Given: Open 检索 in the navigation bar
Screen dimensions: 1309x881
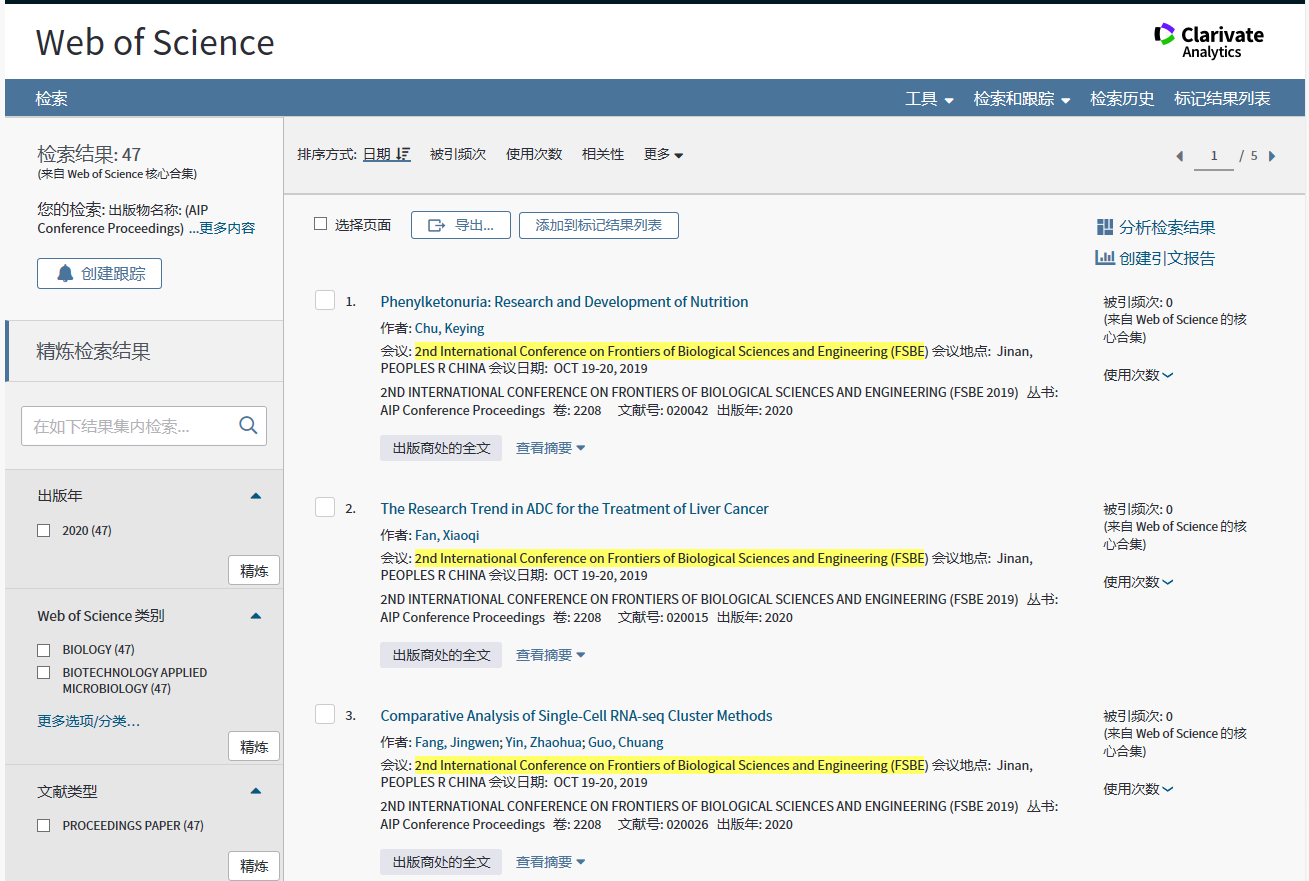Looking at the screenshot, I should (52, 99).
